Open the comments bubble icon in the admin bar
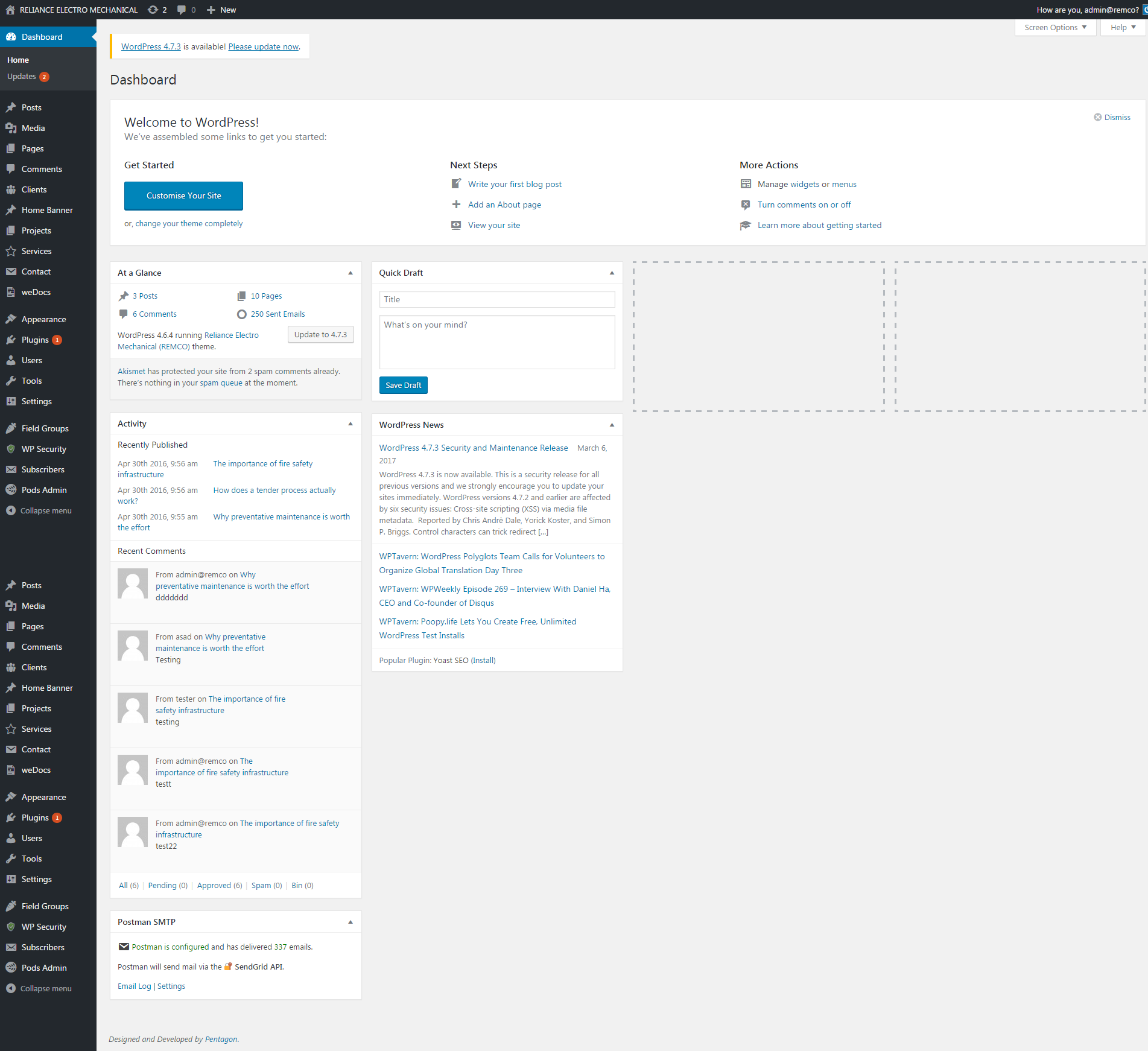 pyautogui.click(x=182, y=10)
